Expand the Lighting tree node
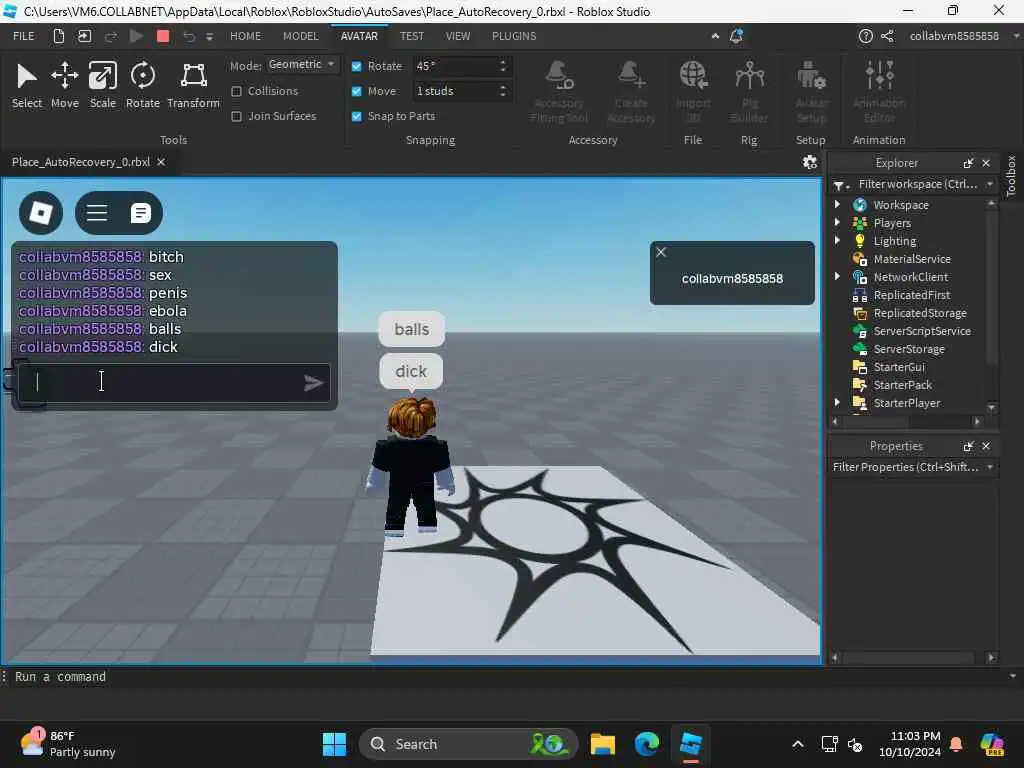 [837, 240]
